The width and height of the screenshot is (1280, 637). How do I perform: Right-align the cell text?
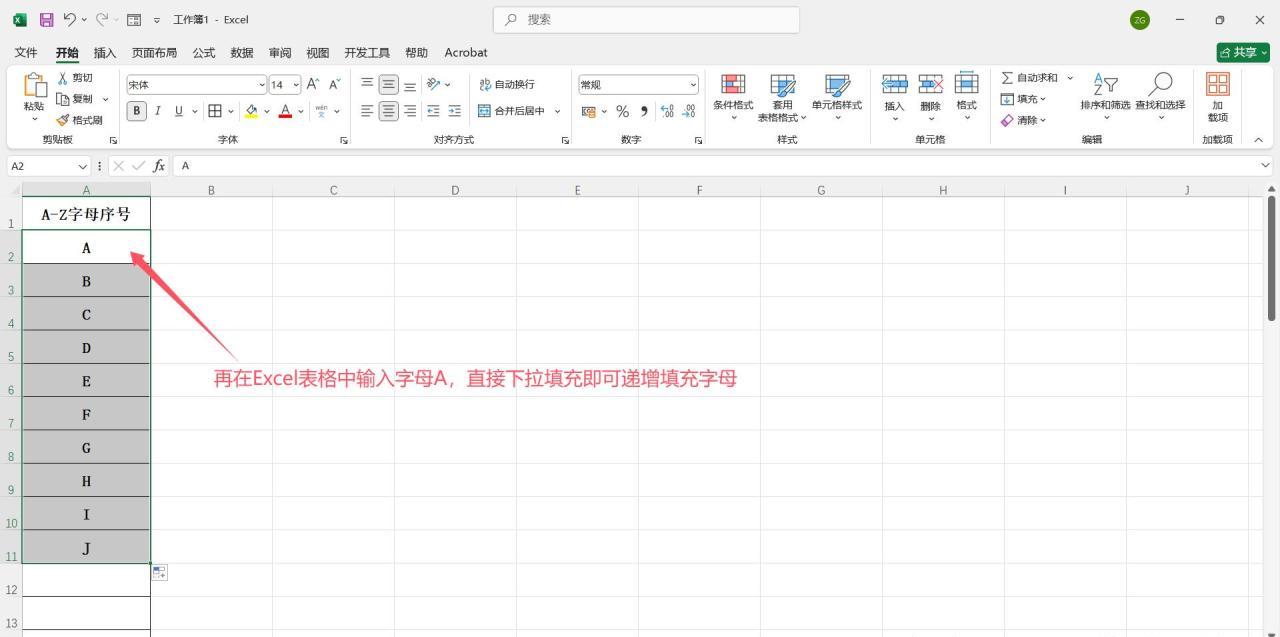point(409,111)
